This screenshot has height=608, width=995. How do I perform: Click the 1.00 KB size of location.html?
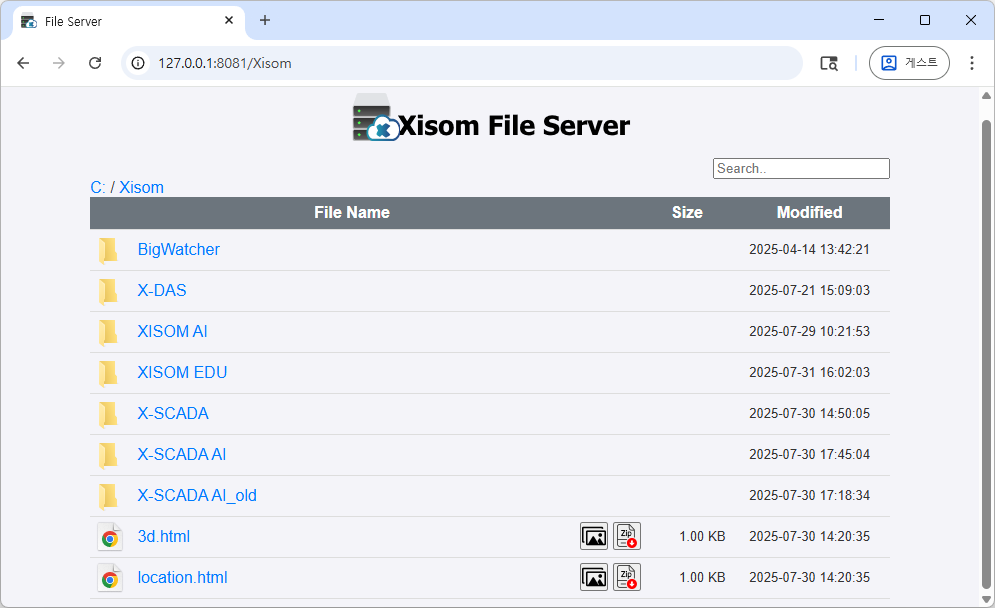[x=702, y=578]
